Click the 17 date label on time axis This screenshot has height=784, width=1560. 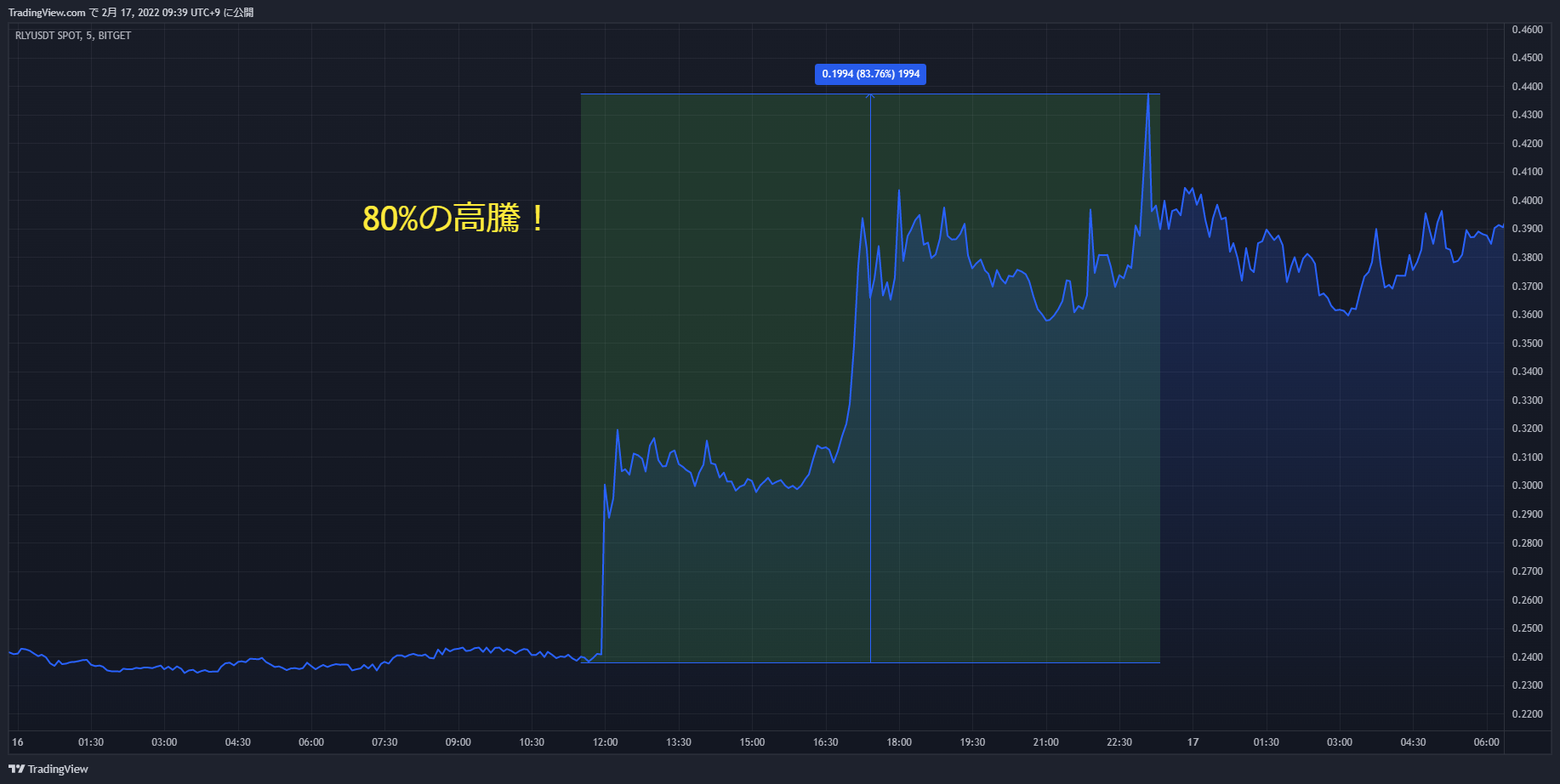coord(1193,742)
